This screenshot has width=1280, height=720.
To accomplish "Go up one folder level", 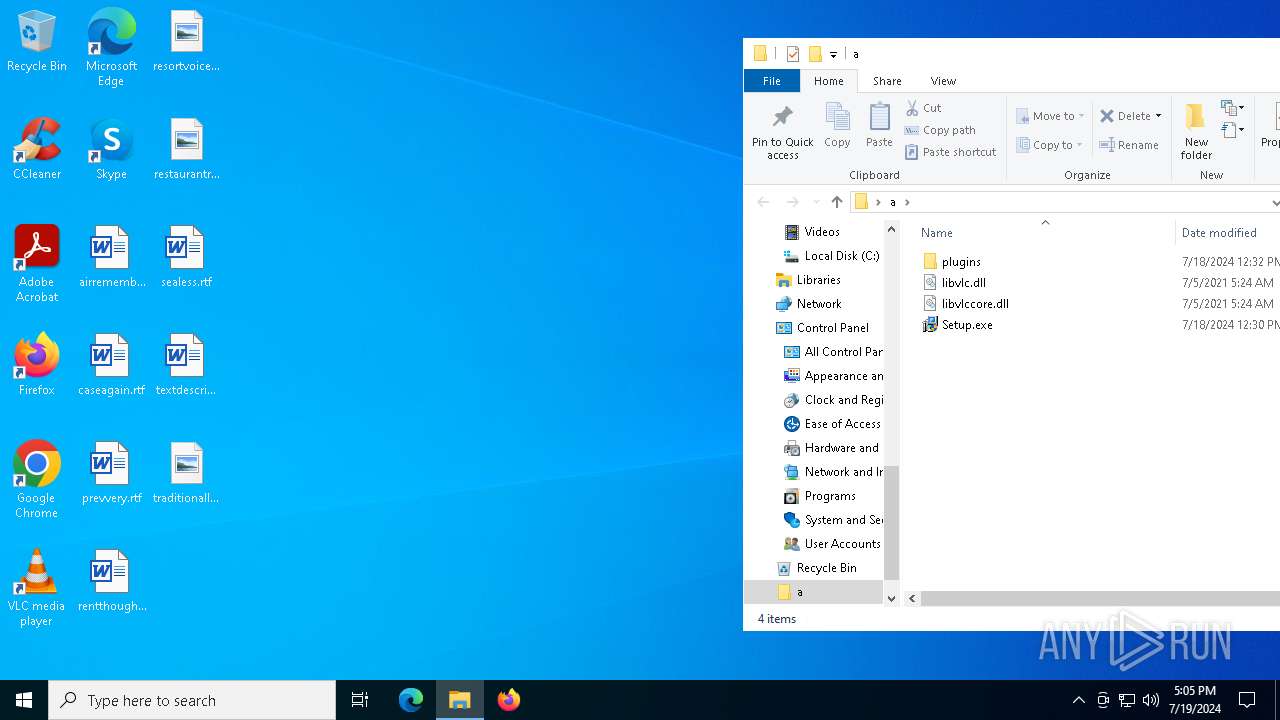I will [837, 202].
